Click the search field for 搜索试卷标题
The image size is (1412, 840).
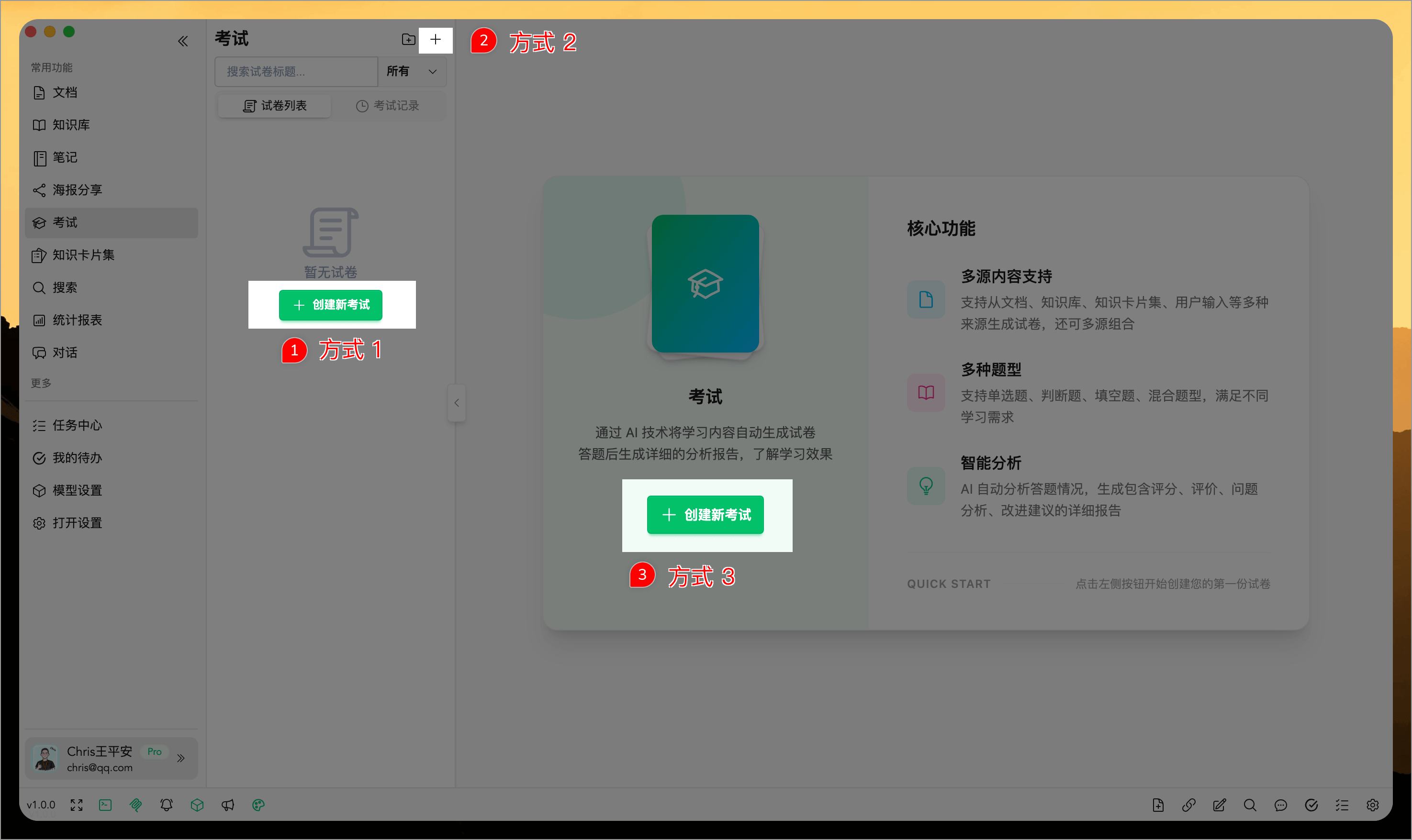tap(296, 71)
